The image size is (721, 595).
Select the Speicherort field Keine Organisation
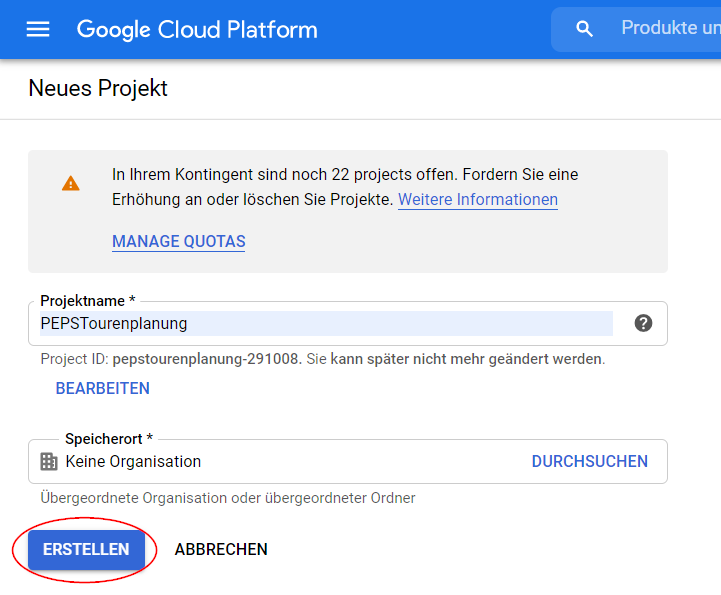pyautogui.click(x=133, y=461)
